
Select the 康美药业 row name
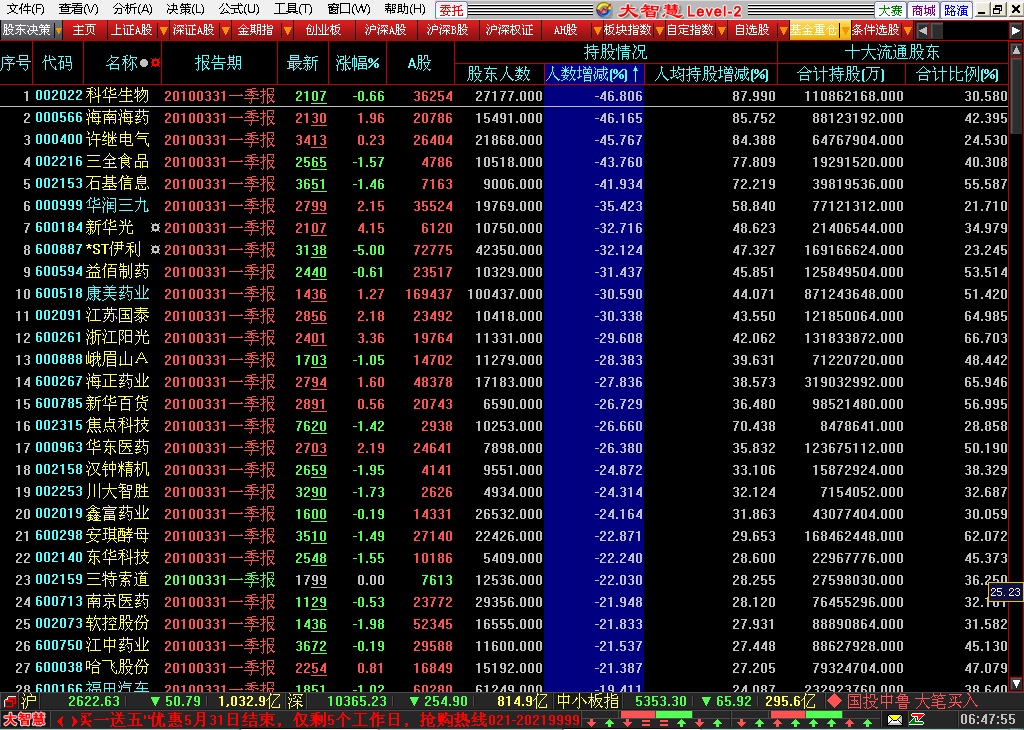pyautogui.click(x=118, y=294)
